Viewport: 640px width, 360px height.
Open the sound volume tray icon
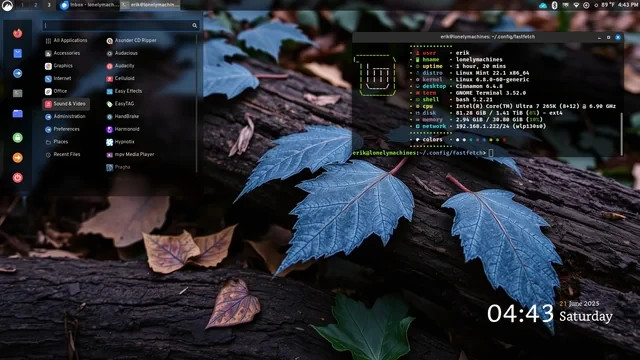point(586,5)
